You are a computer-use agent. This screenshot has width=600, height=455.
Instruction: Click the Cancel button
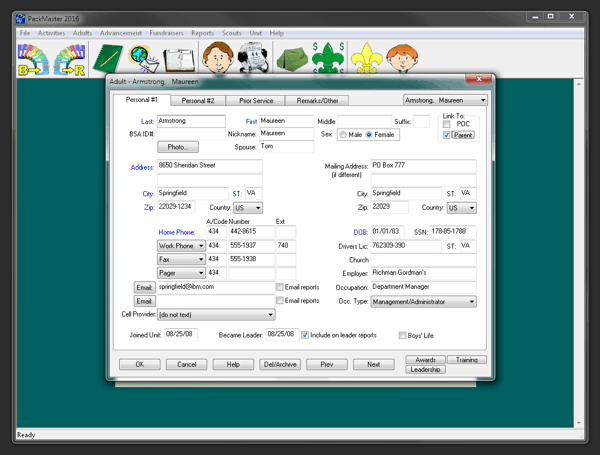coord(186,364)
